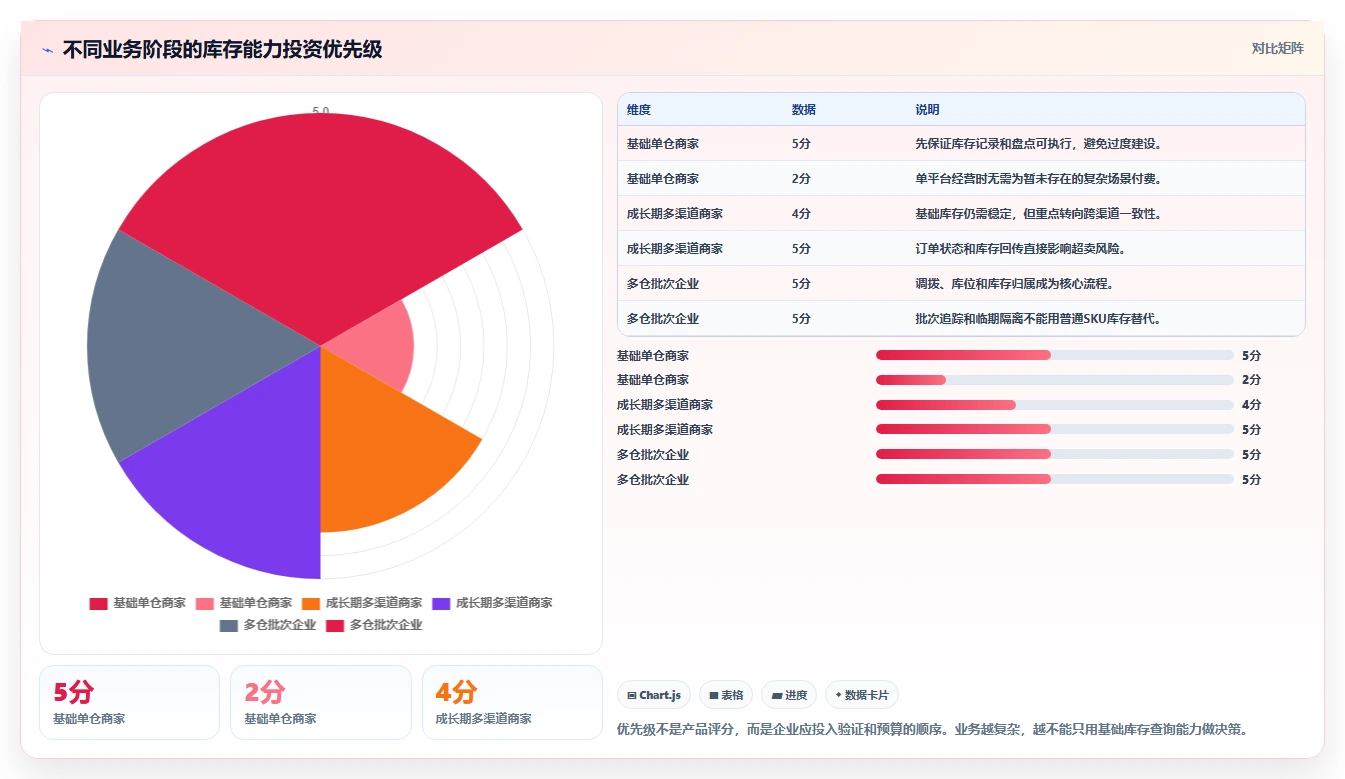Image resolution: width=1345 pixels, height=779 pixels.
Task: Click the lightning icon beside the title
Action: coord(47,50)
